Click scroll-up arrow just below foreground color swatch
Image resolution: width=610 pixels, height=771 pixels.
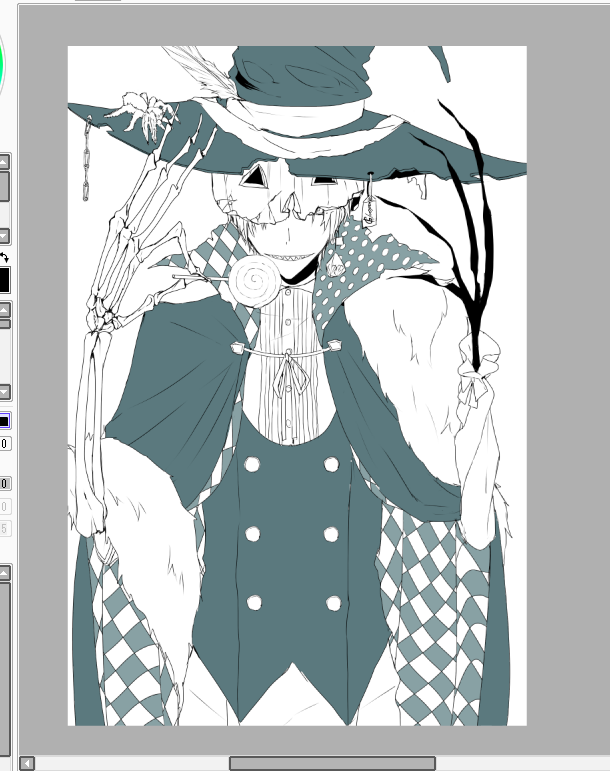pyautogui.click(x=4, y=310)
